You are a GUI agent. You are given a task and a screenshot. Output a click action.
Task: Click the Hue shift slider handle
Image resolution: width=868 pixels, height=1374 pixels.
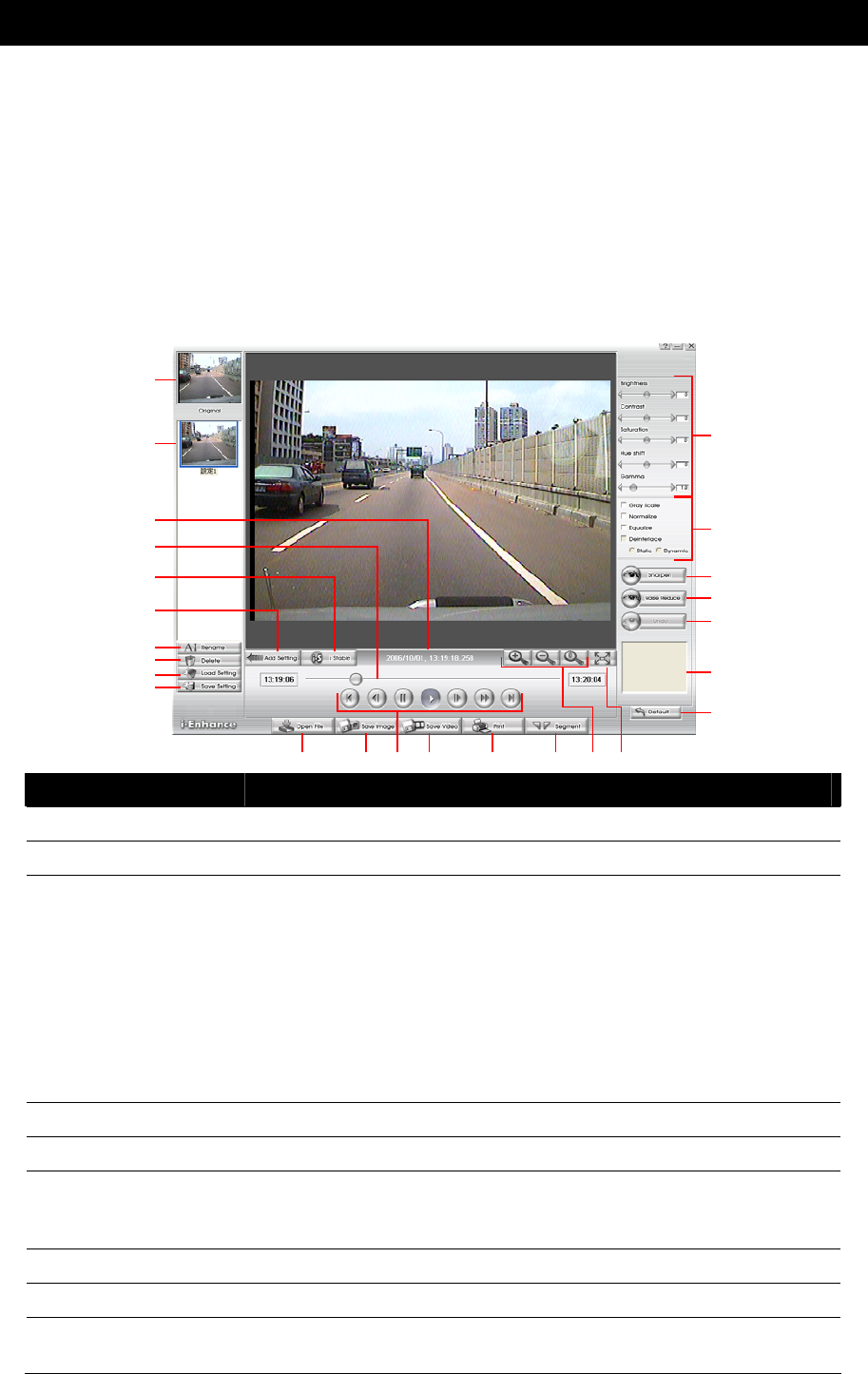coord(646,464)
